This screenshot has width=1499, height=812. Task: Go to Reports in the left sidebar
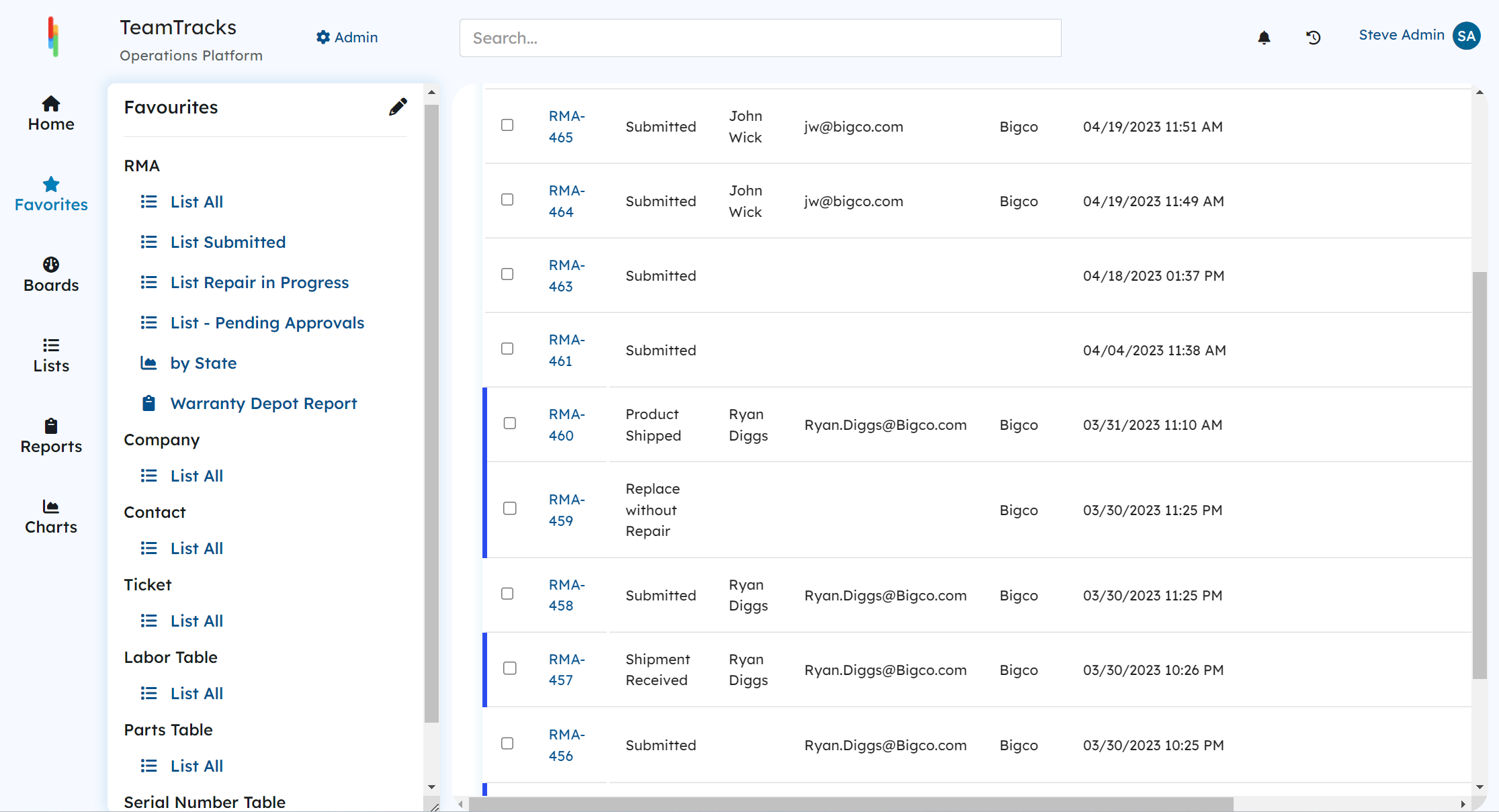(51, 436)
